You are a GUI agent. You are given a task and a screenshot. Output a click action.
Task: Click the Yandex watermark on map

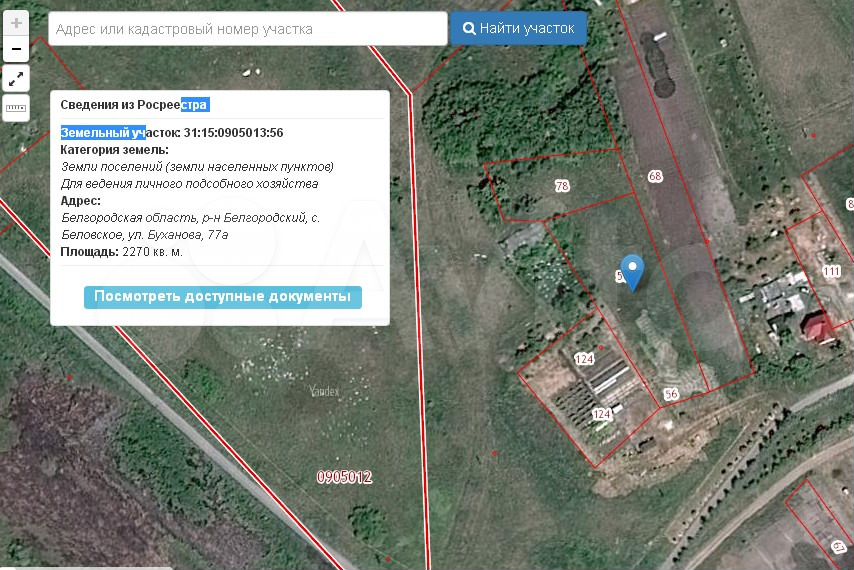tap(323, 391)
